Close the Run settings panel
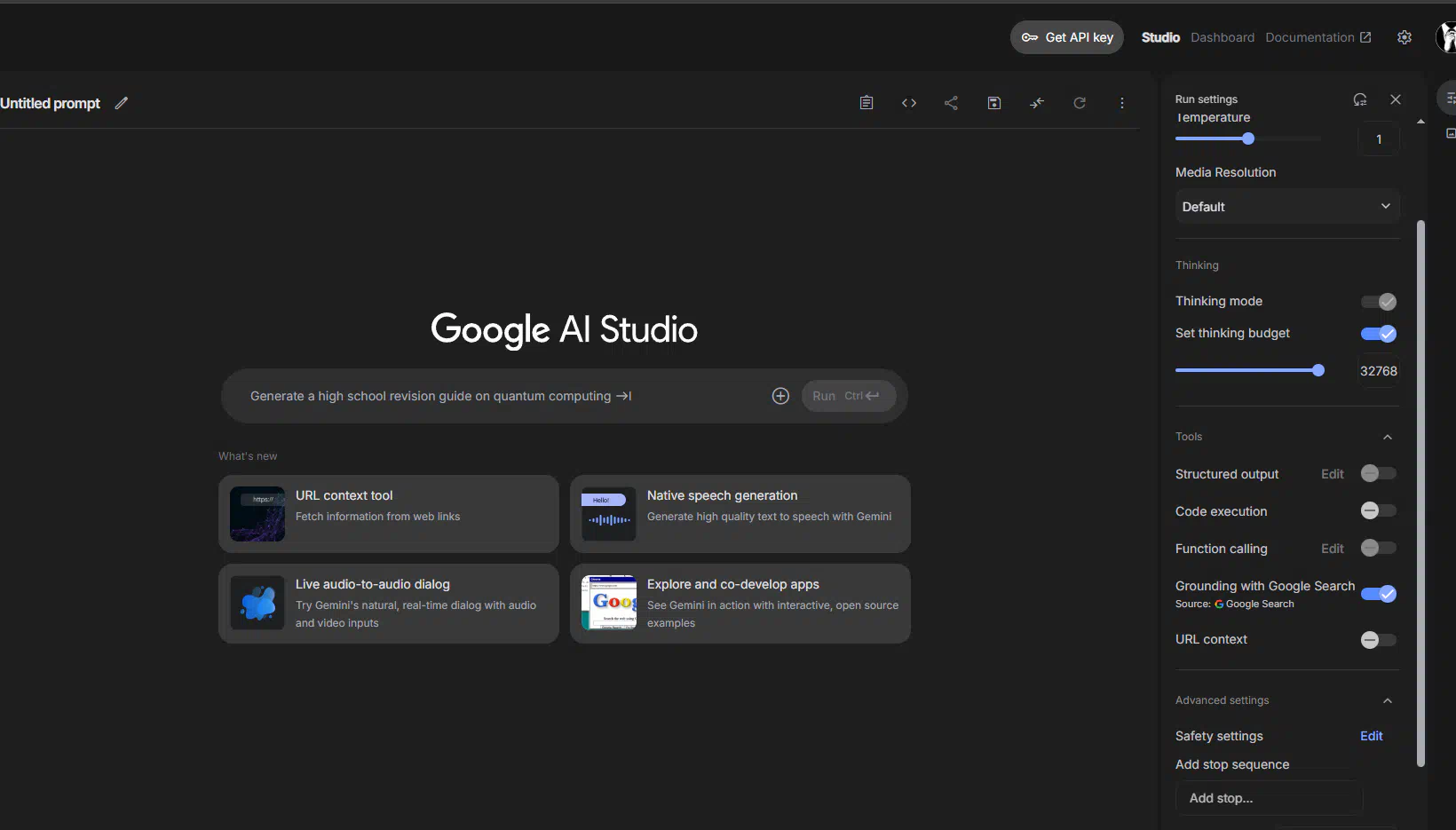1456x830 pixels. coord(1396,99)
